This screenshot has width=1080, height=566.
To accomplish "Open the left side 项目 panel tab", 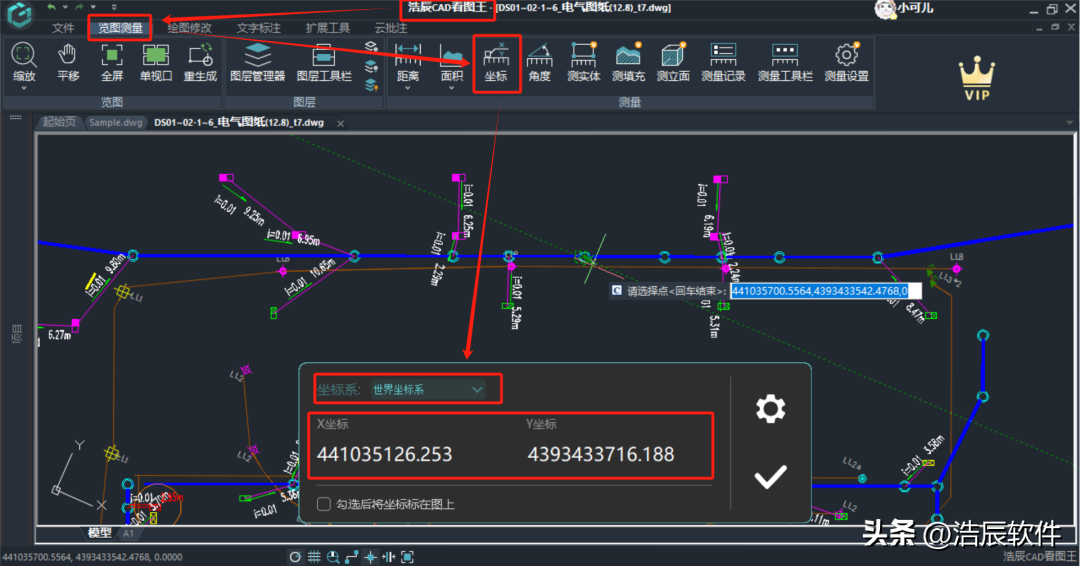I will point(17,334).
